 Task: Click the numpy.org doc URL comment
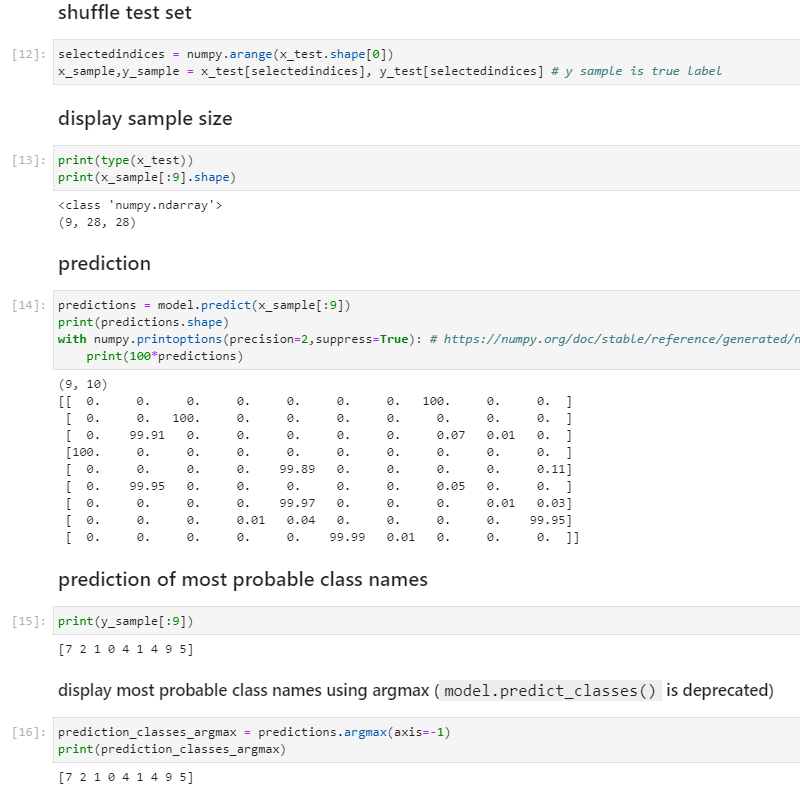(615, 339)
